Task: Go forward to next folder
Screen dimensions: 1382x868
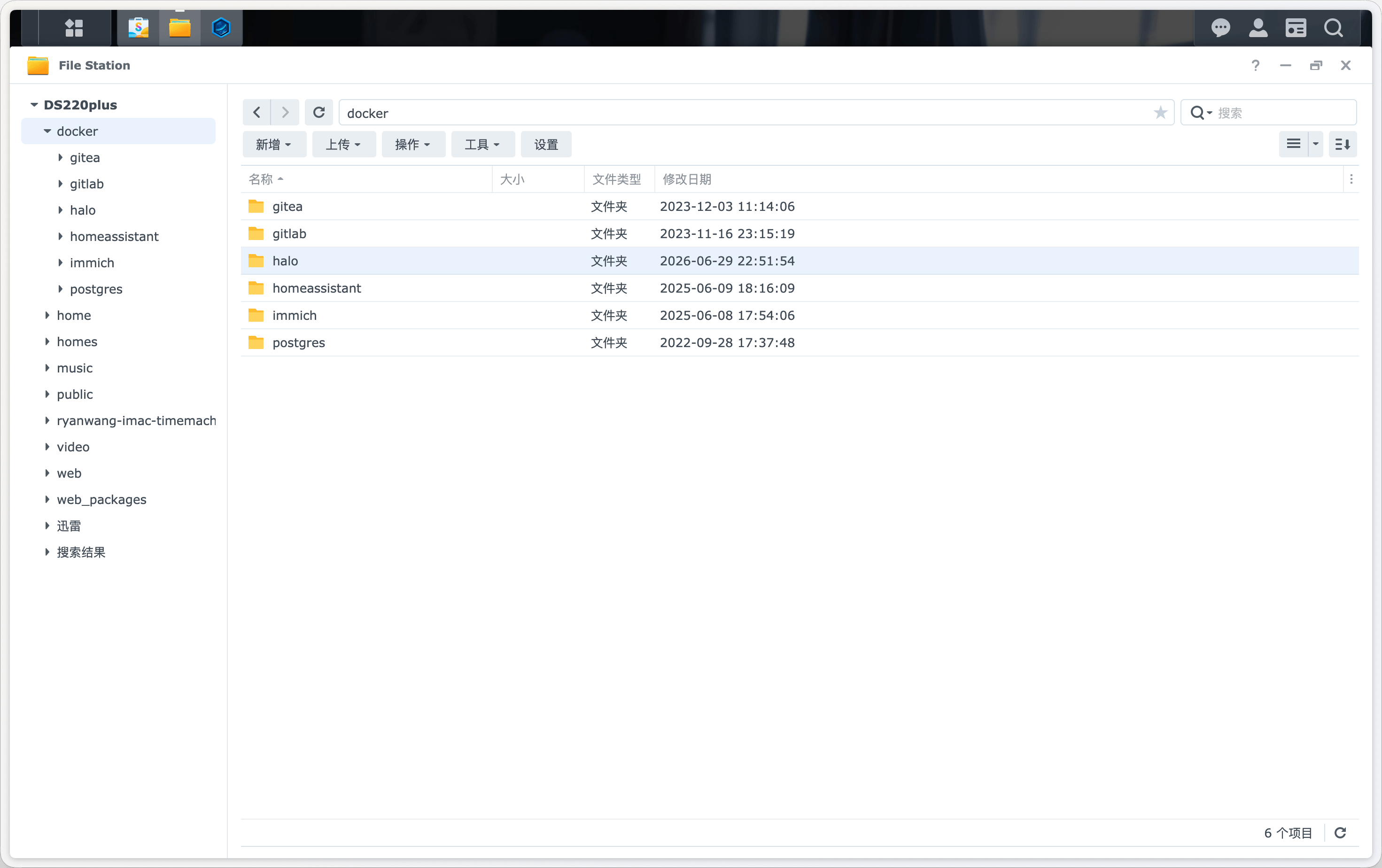Action: (x=285, y=112)
